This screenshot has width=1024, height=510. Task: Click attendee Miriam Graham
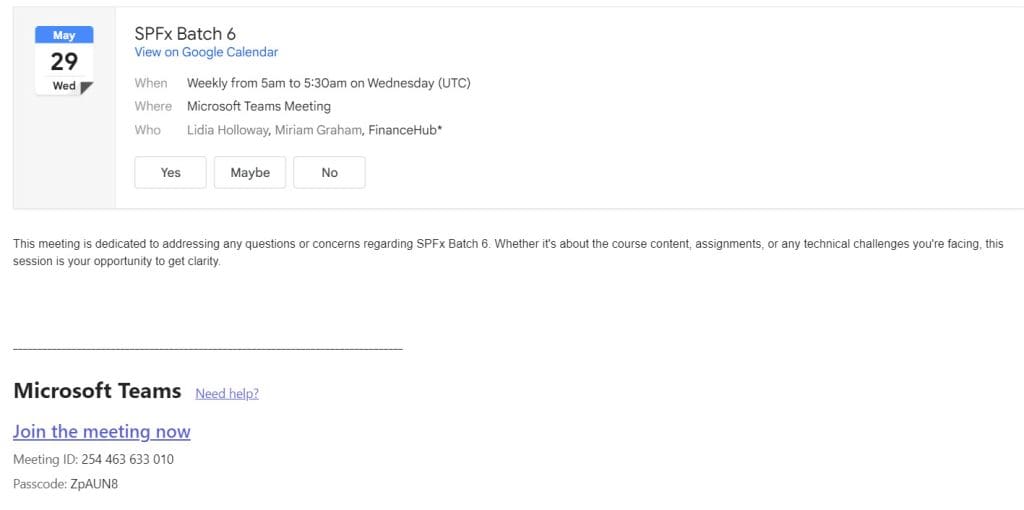(x=318, y=130)
